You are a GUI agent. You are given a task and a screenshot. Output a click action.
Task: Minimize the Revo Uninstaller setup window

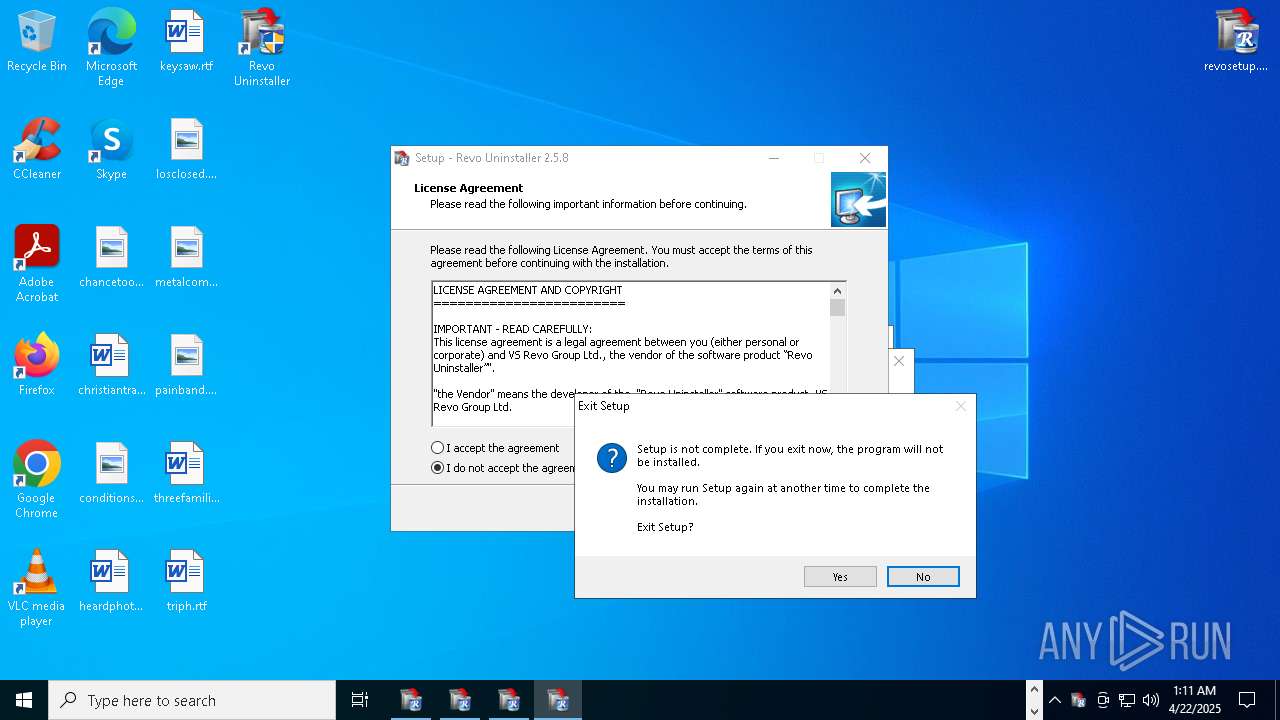(x=774, y=158)
